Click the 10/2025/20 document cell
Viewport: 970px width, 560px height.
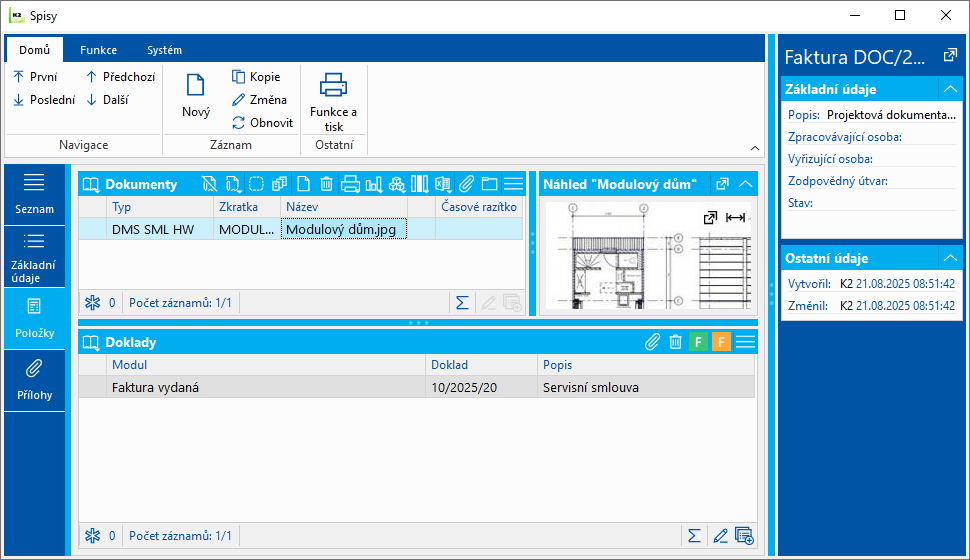pyautogui.click(x=481, y=387)
